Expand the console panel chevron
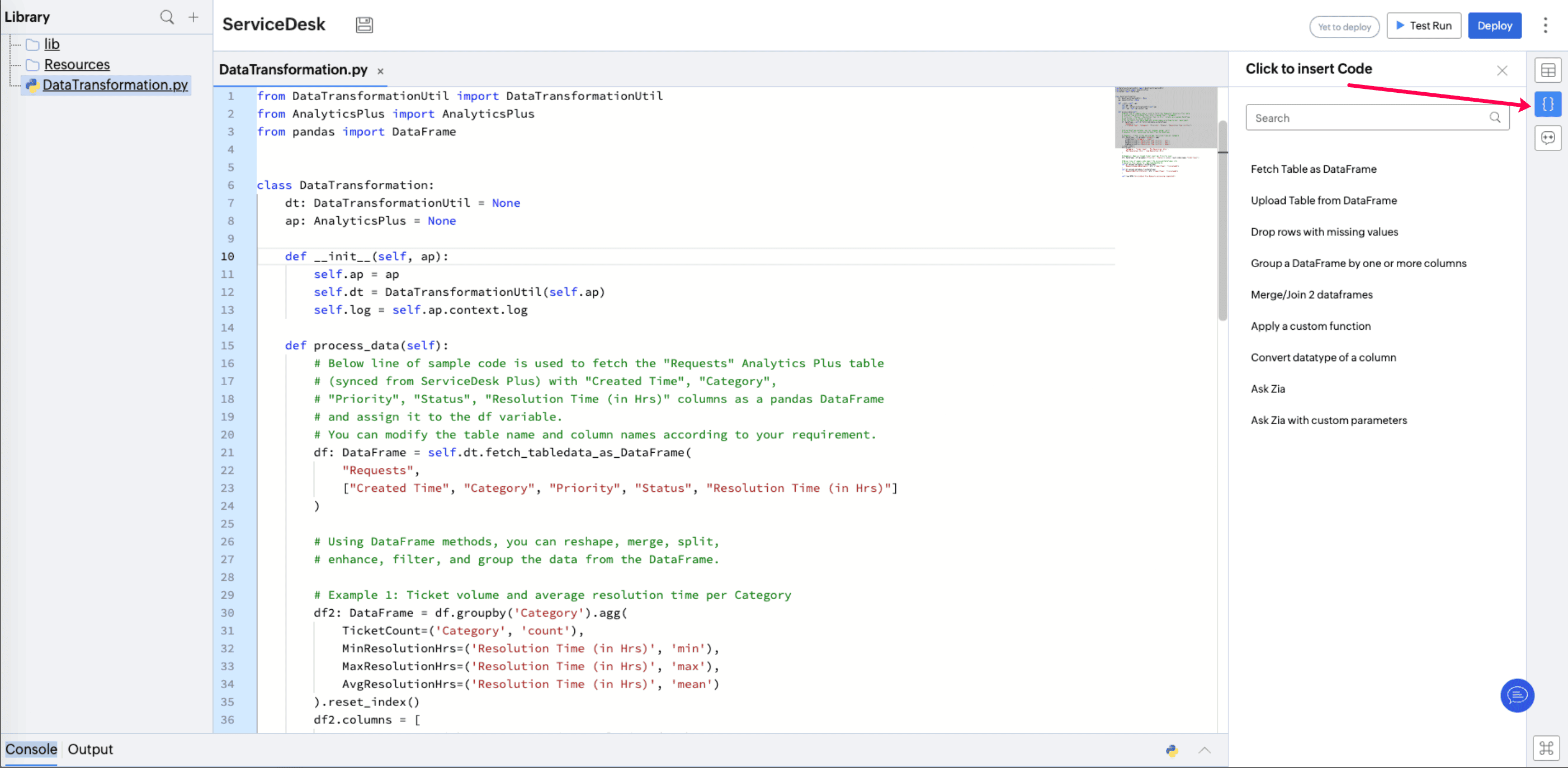The image size is (1568, 768). 1204,750
